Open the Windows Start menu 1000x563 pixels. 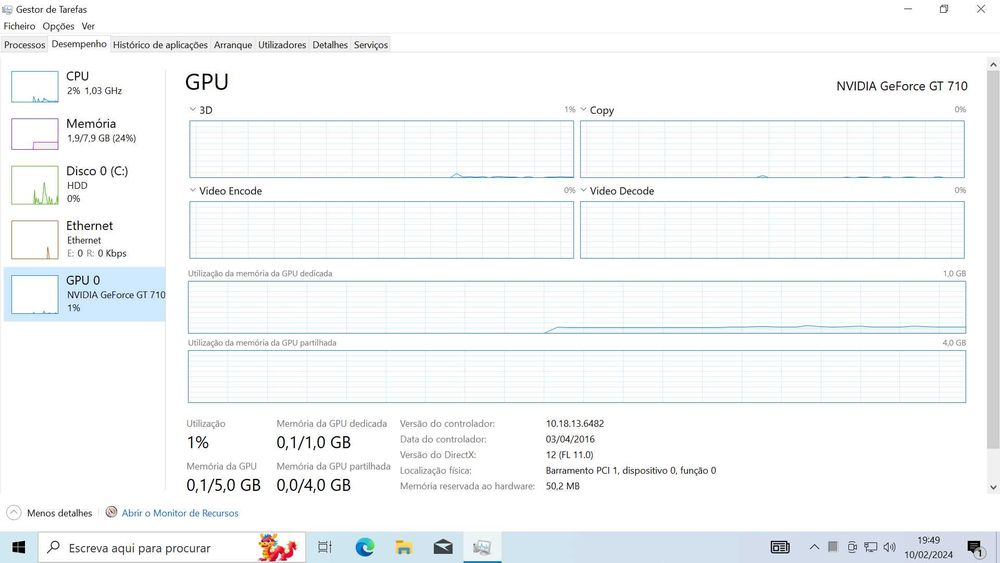point(18,547)
